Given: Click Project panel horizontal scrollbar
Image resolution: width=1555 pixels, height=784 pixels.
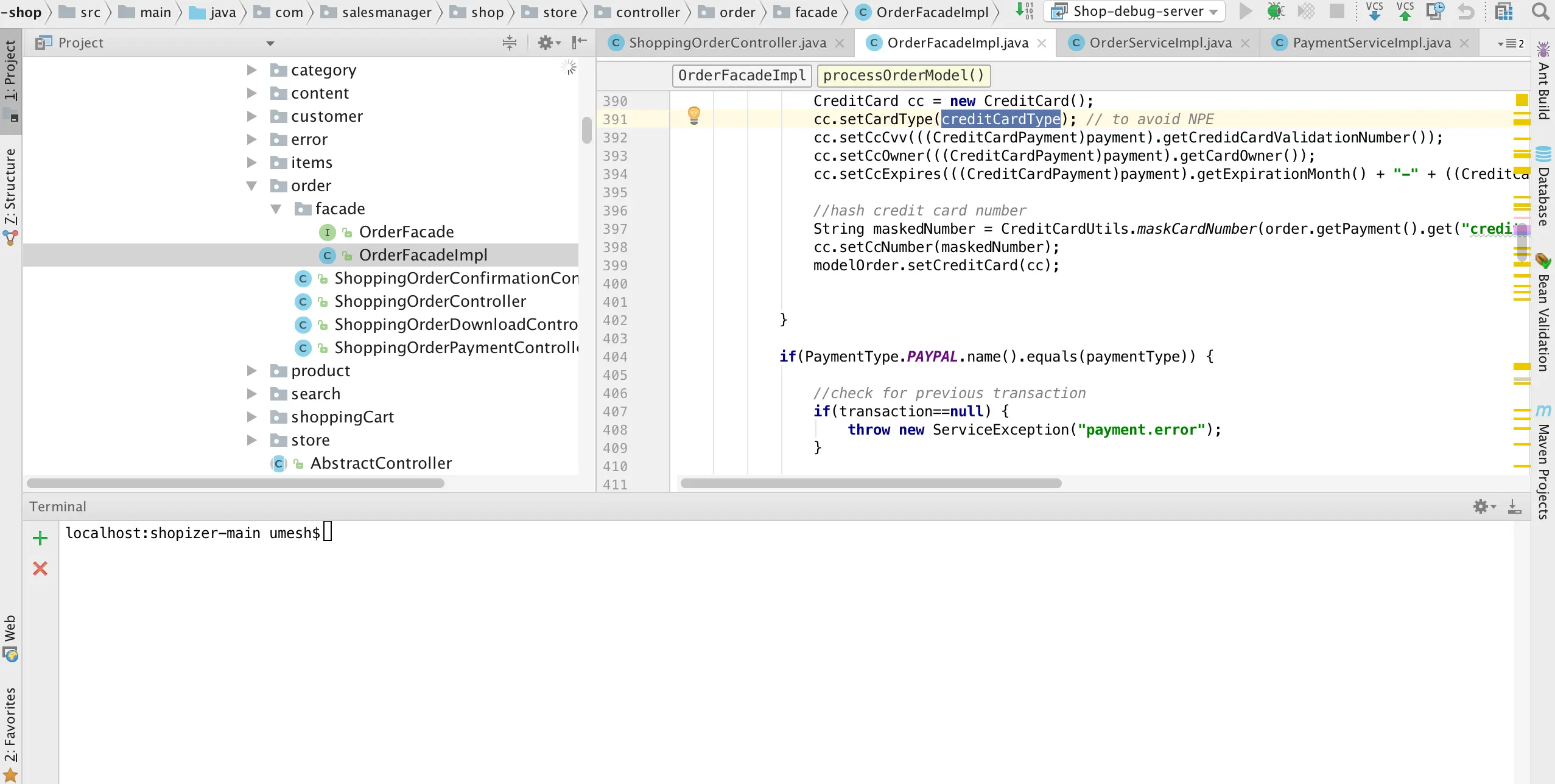Looking at the screenshot, I should pos(235,483).
